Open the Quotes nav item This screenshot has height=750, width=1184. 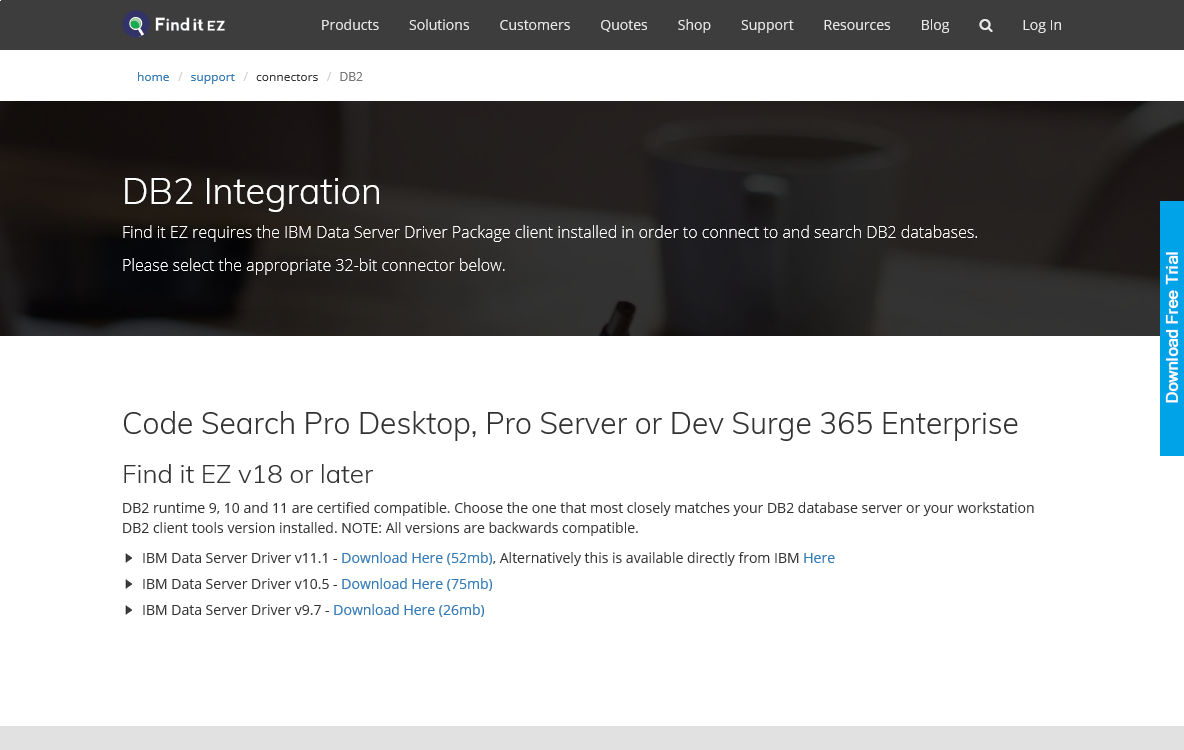[624, 25]
